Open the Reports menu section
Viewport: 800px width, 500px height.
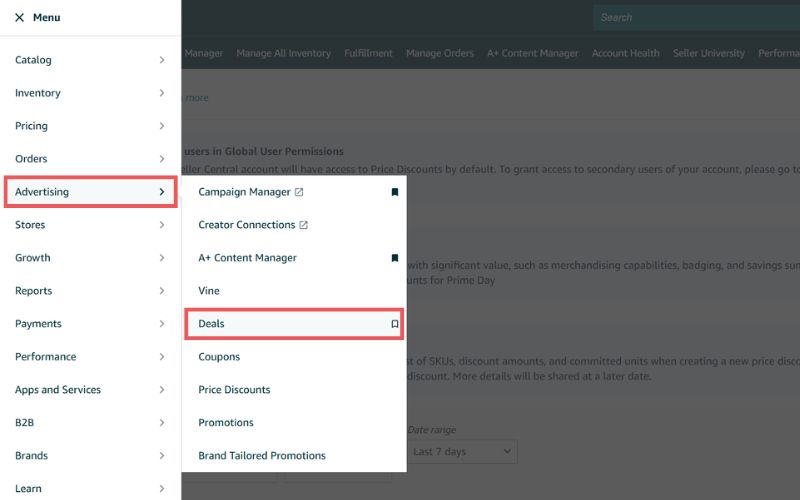pyautogui.click(x=33, y=291)
